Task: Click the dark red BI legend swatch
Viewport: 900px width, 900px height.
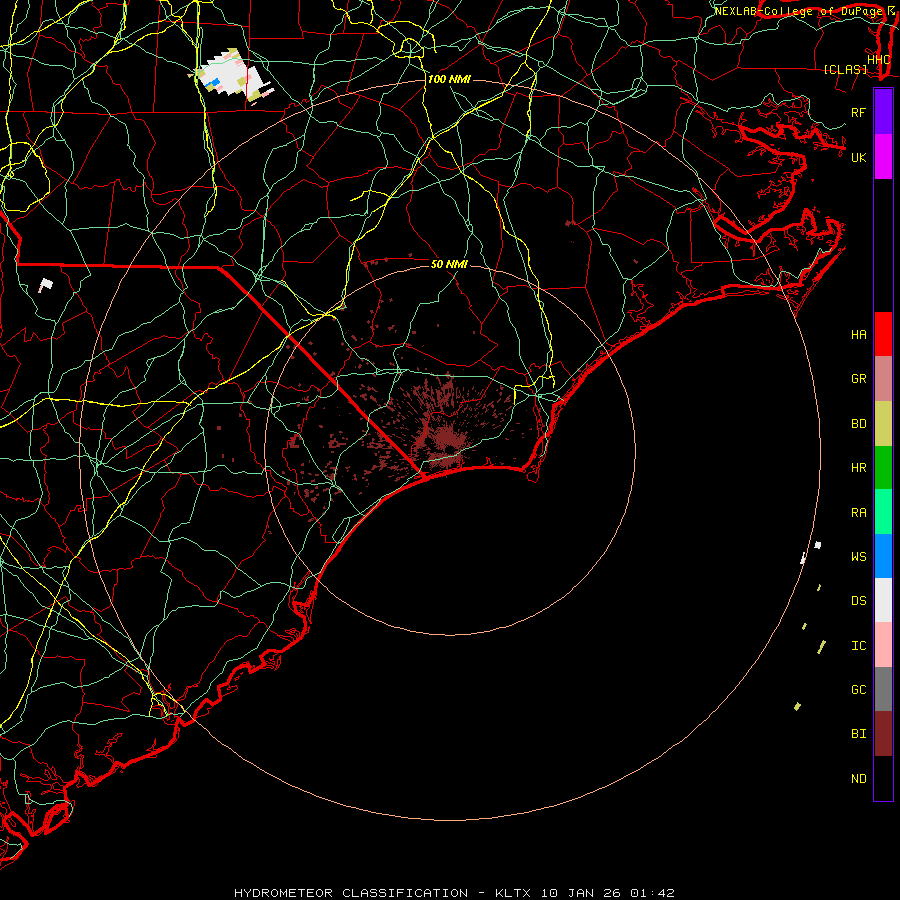Action: click(883, 734)
